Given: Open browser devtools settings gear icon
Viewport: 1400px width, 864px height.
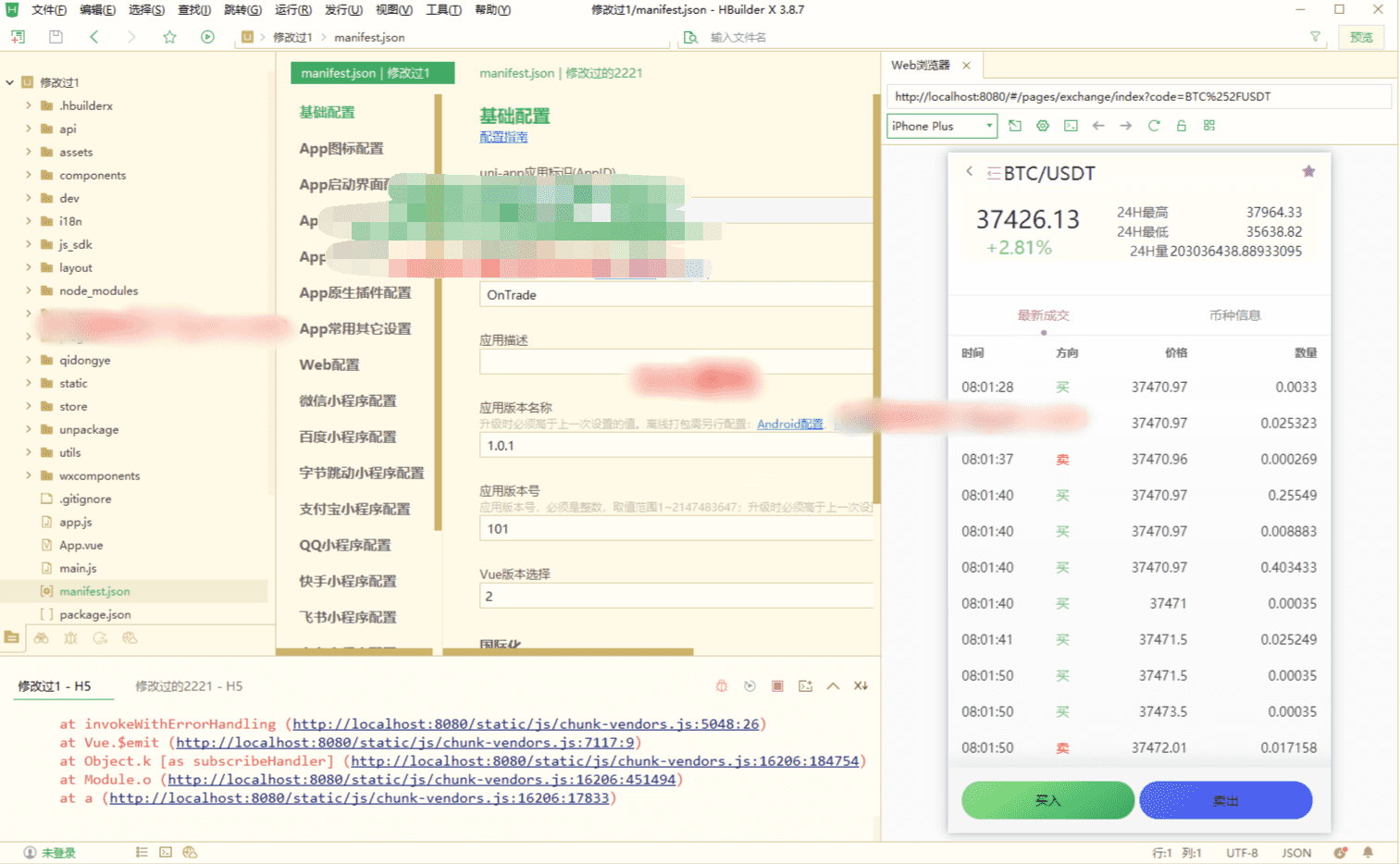Looking at the screenshot, I should [1043, 126].
